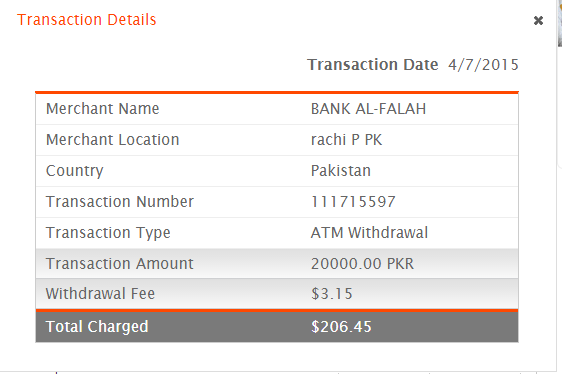Select the rachi P PK location value

coord(347,139)
